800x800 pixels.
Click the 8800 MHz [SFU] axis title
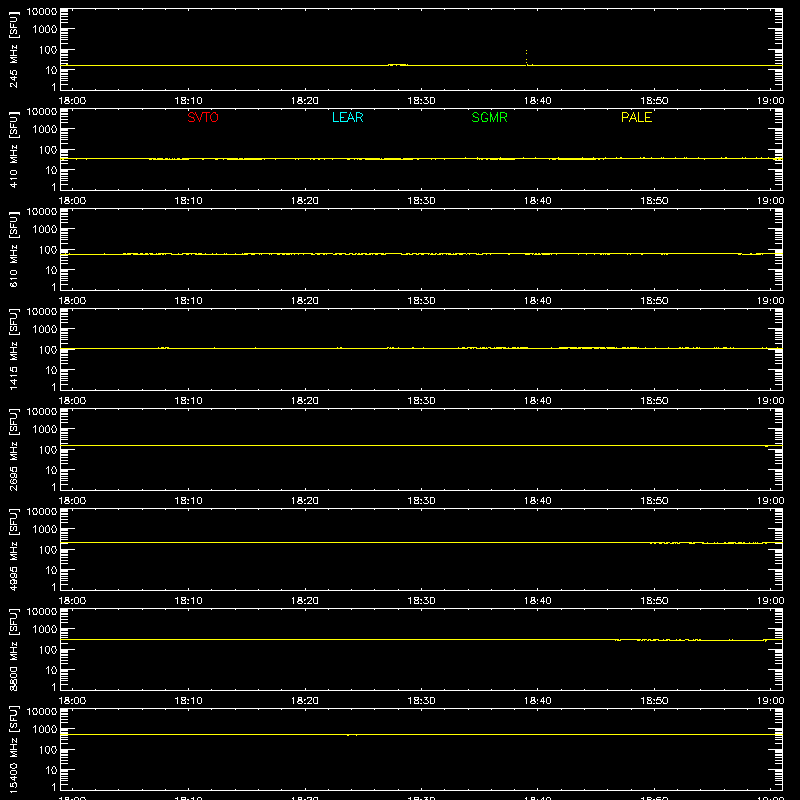pos(13,649)
